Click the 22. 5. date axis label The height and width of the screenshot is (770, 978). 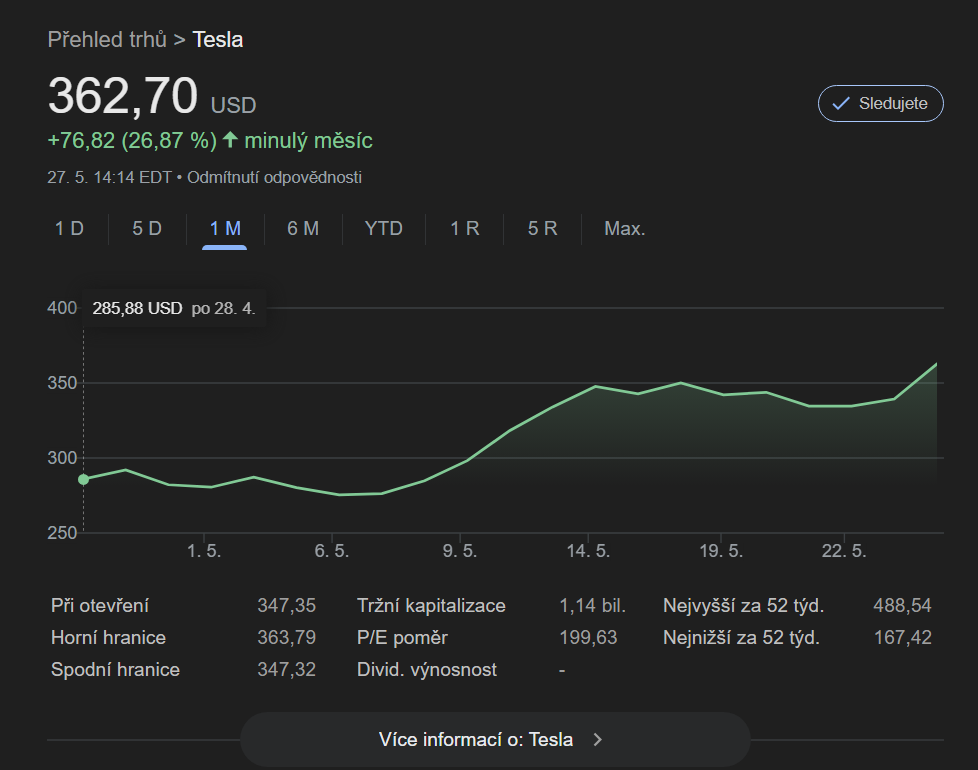[844, 551]
